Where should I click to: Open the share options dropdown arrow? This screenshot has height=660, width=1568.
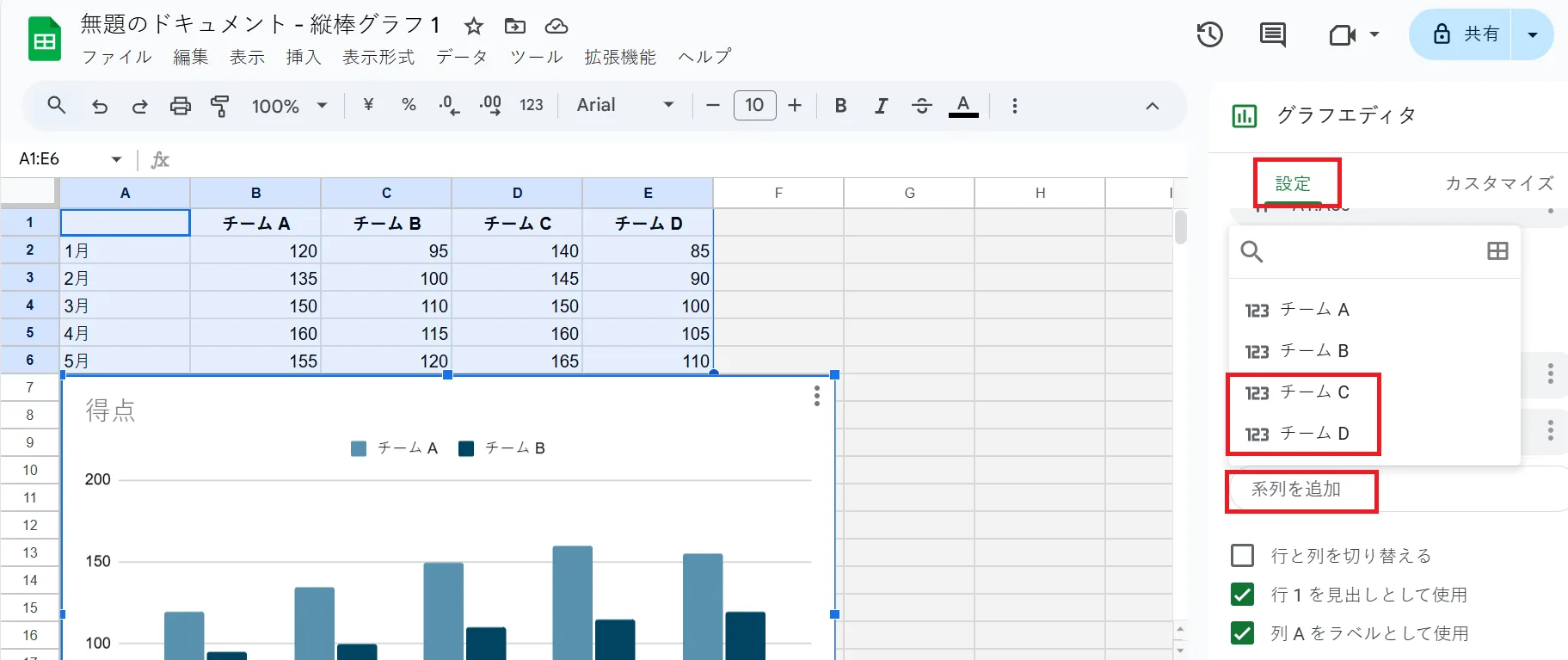coord(1532,34)
